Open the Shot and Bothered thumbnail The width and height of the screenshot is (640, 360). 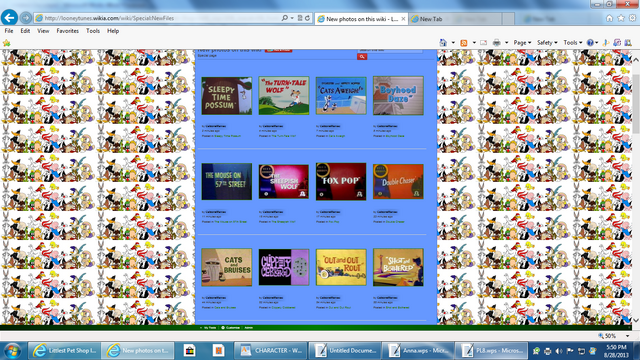coord(398,267)
